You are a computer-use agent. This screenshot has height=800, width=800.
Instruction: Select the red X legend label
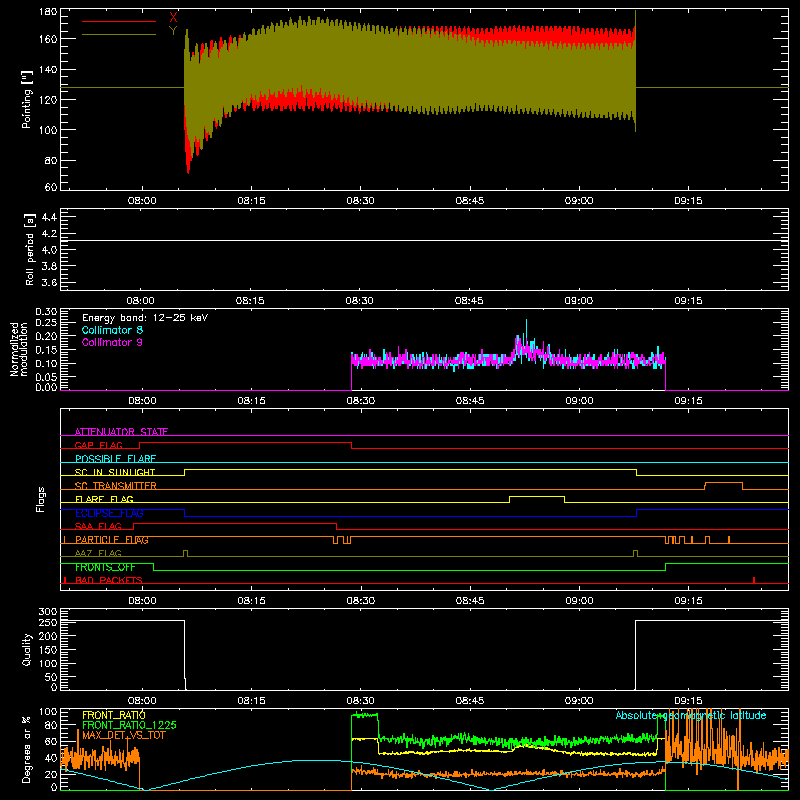tap(173, 18)
